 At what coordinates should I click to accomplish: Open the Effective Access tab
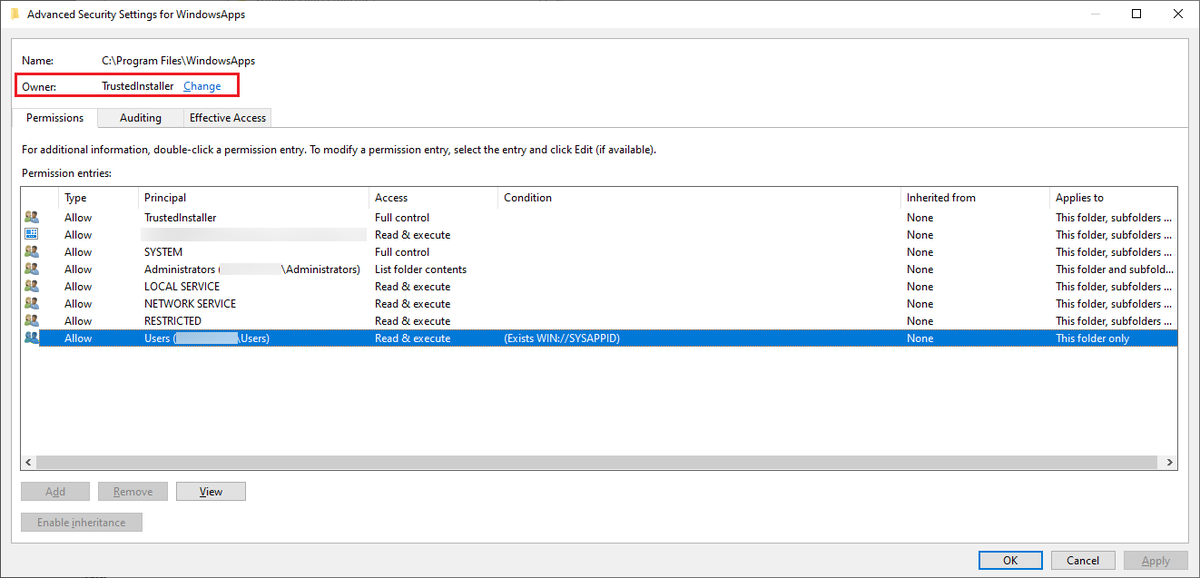click(x=228, y=118)
